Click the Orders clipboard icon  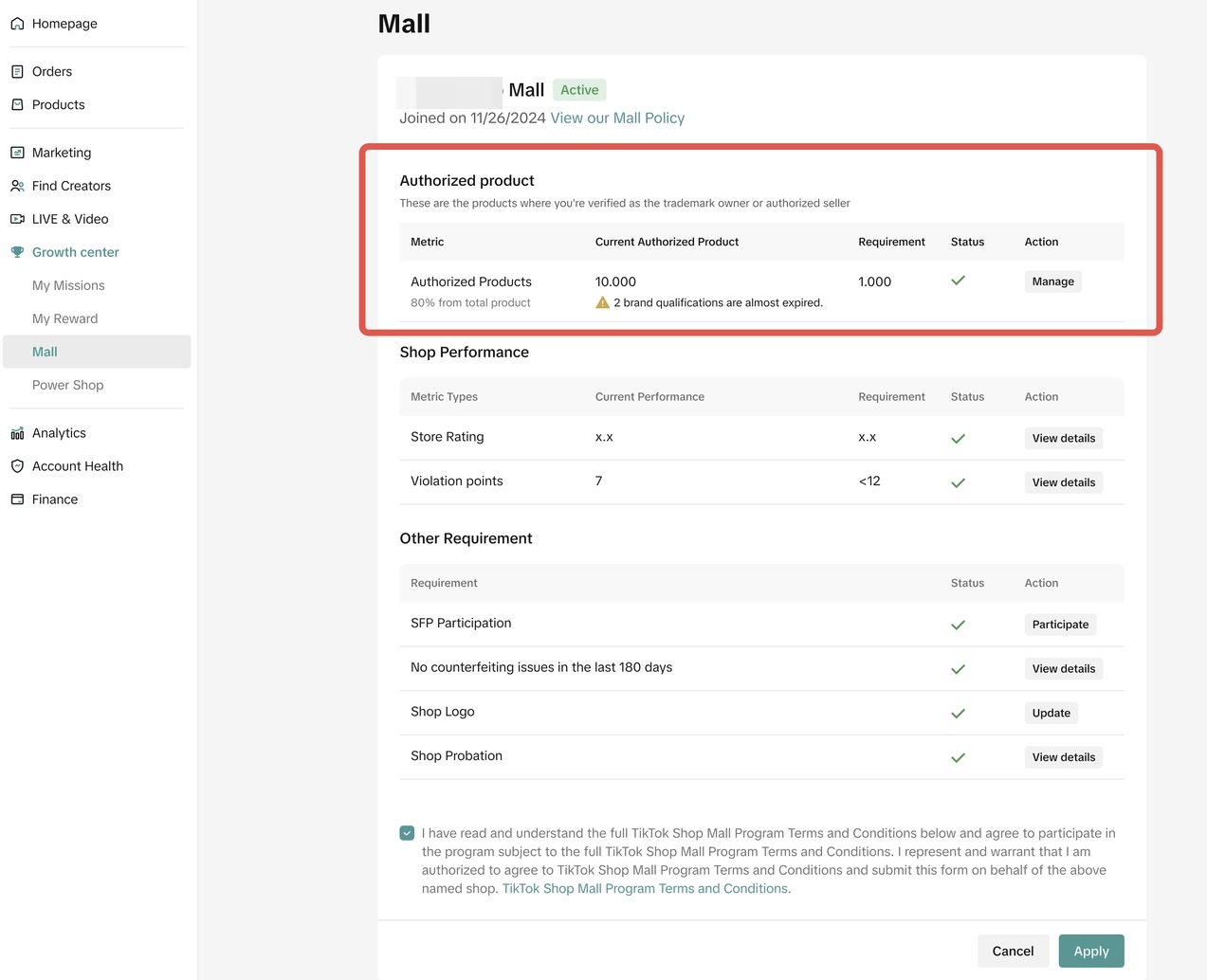(x=17, y=72)
